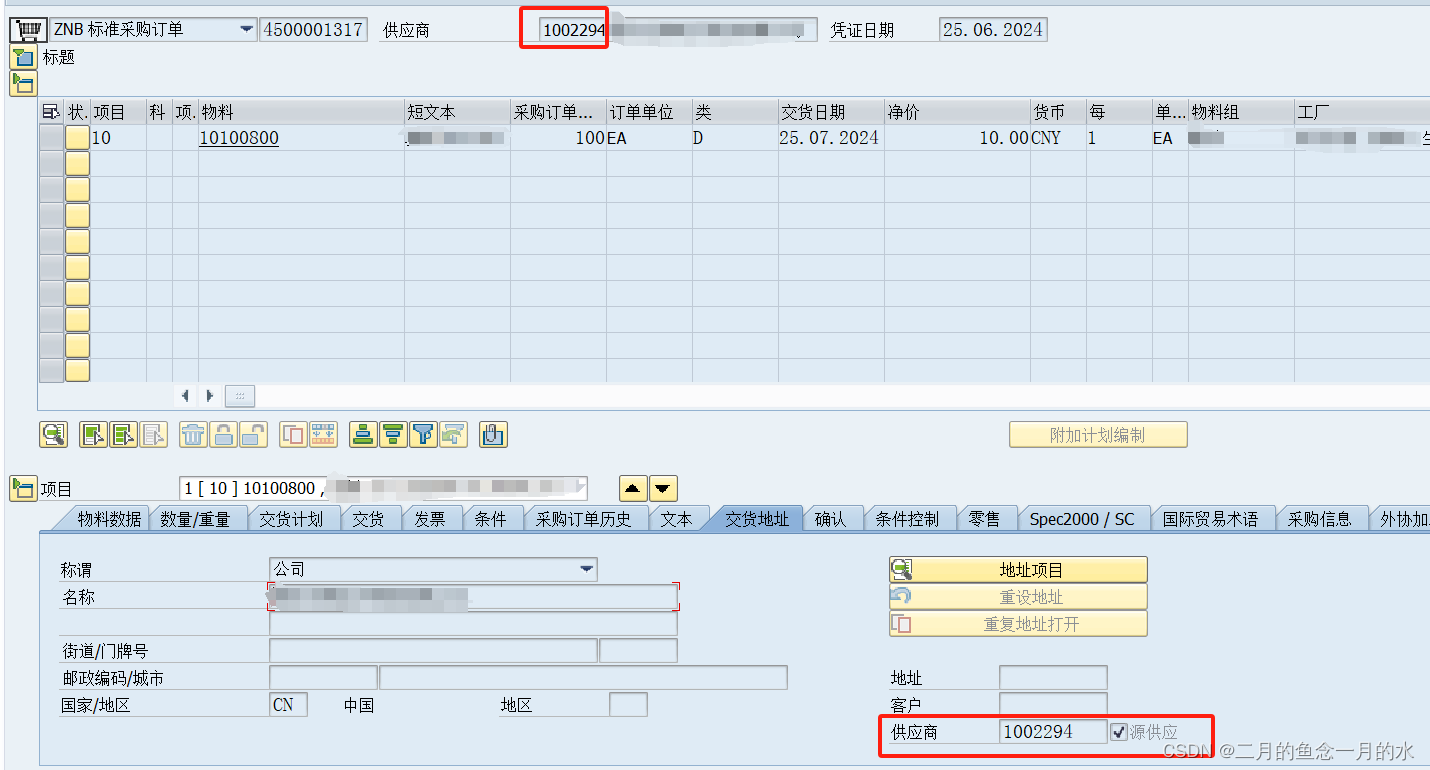This screenshot has height=770, width=1430.
Task: Open the item selector 1 [ 10 ] 10100800
Action: [384, 488]
